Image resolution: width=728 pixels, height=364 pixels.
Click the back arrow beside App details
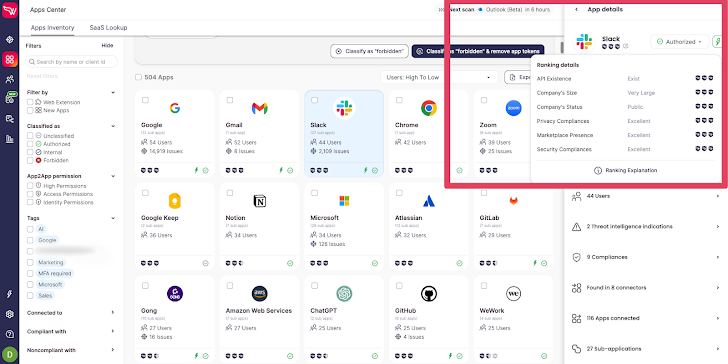[576, 9]
